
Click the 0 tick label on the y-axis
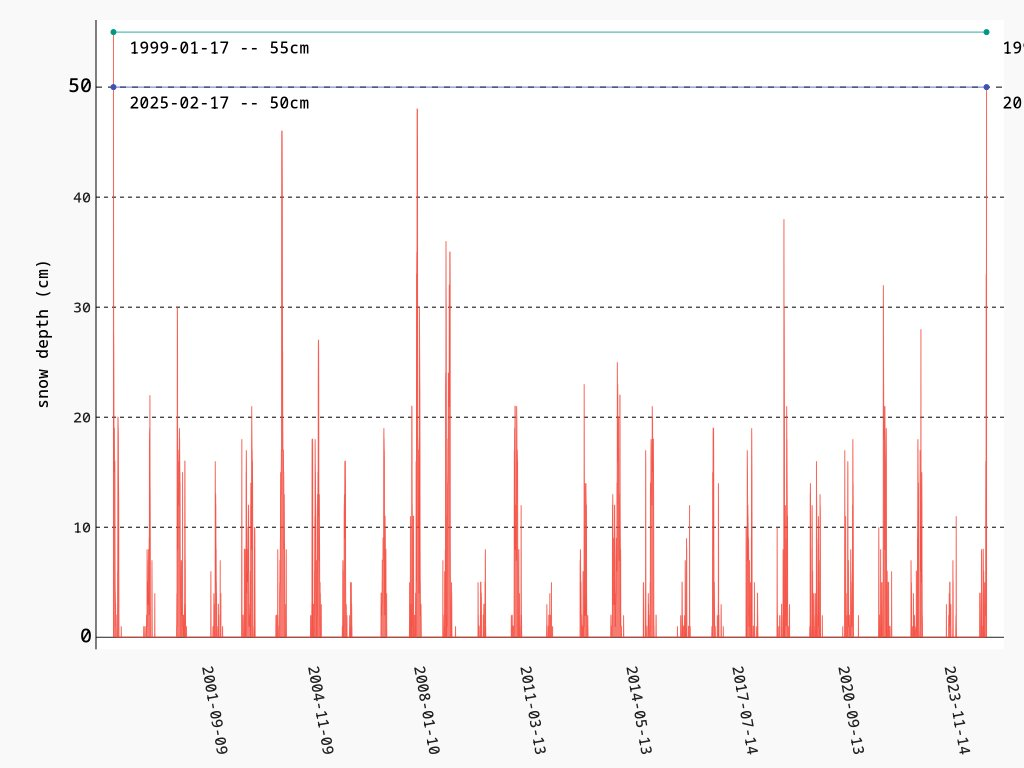coord(86,637)
